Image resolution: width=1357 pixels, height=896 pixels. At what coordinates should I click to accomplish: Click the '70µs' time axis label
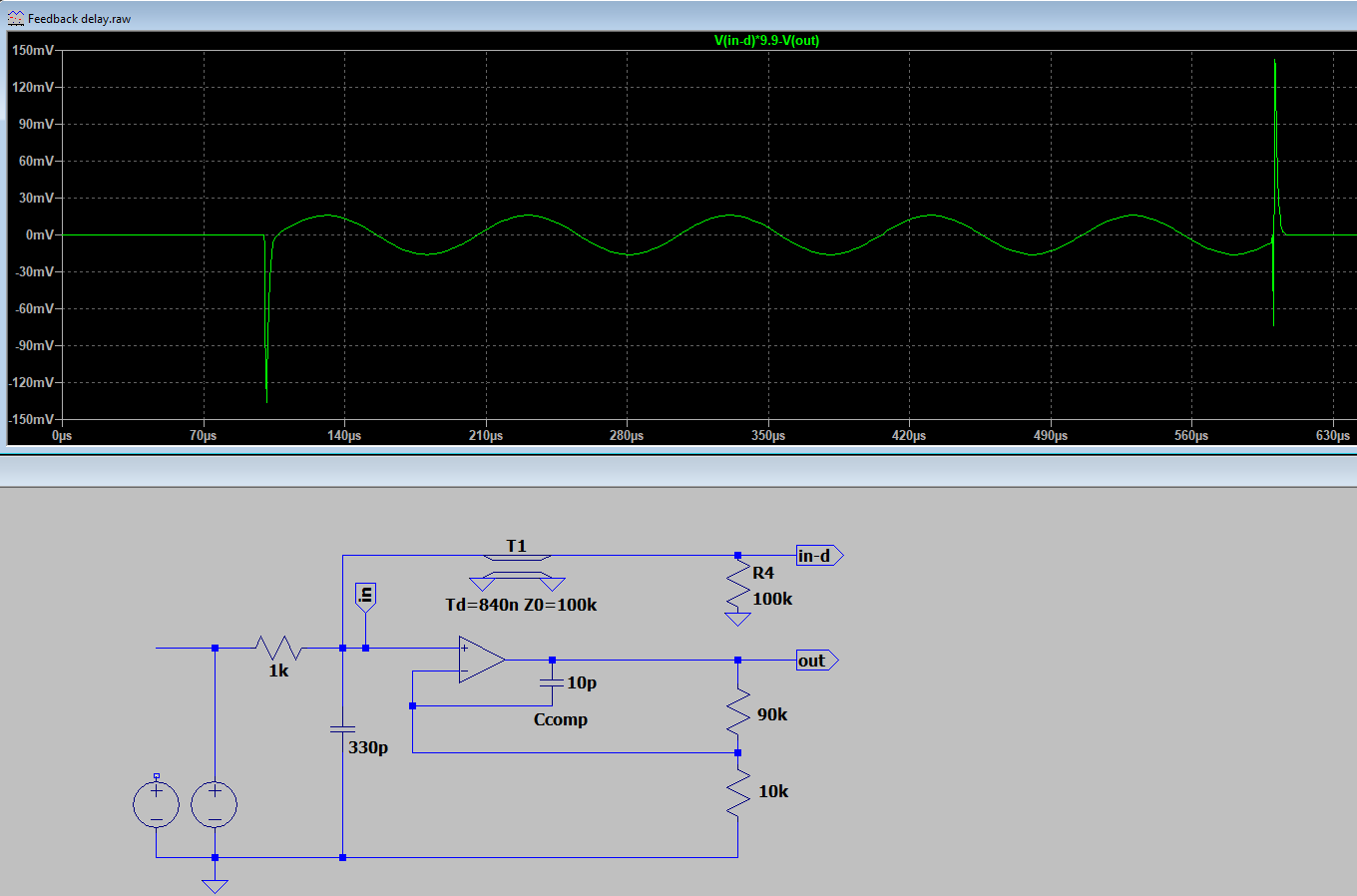[203, 435]
